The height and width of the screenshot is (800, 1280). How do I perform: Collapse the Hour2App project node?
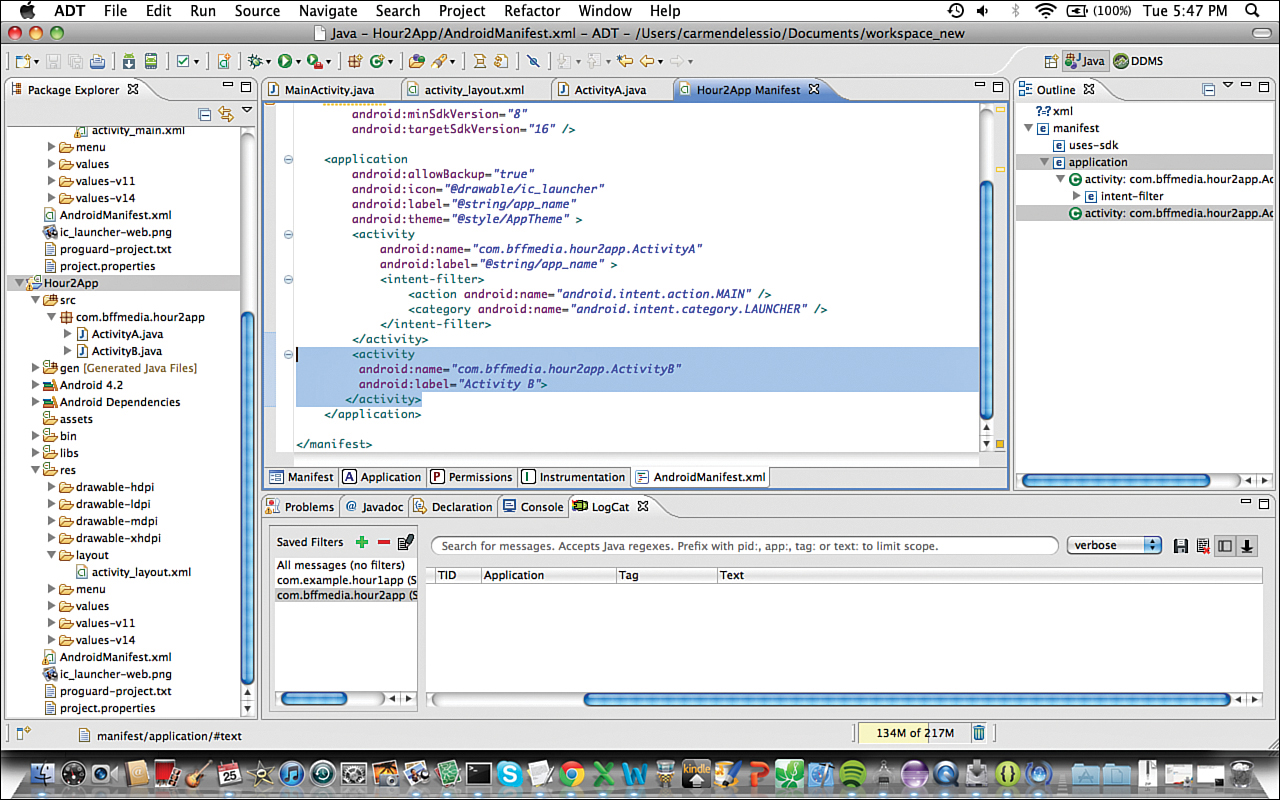click(20, 283)
